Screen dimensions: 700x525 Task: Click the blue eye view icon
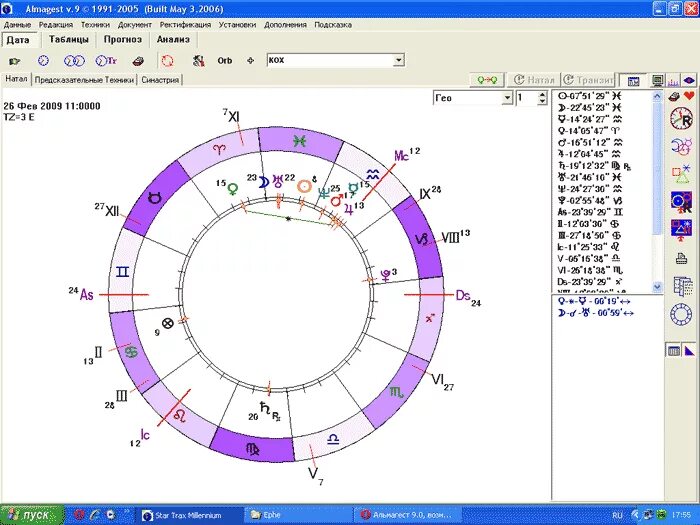[689, 80]
